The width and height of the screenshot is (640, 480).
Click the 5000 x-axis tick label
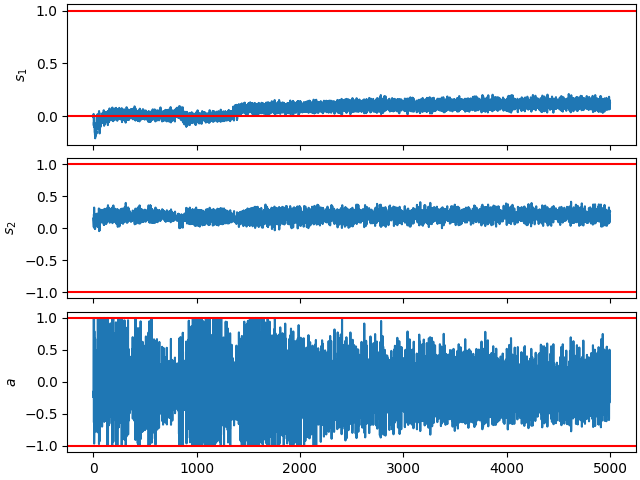click(610, 468)
